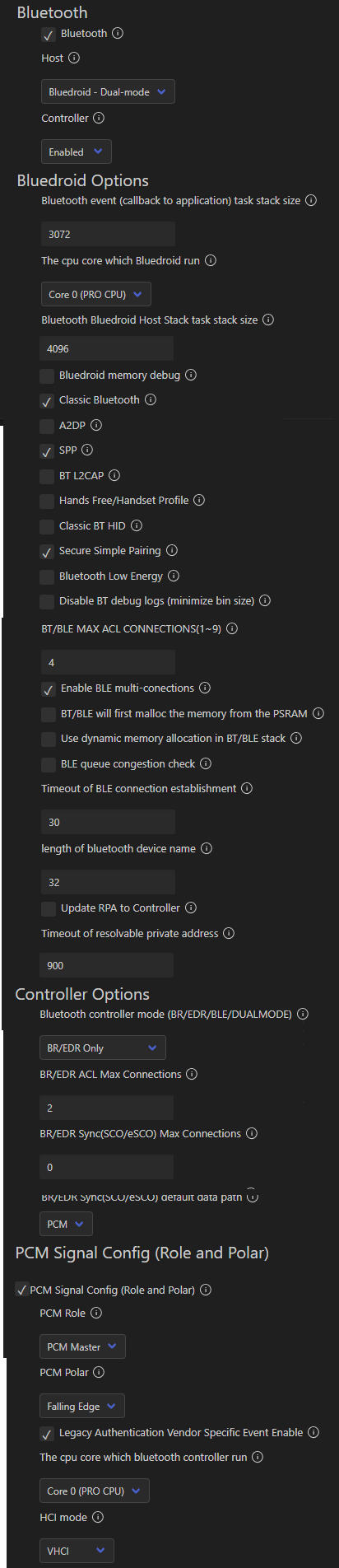Open the Bluedroid - Dual-mode host dropdown

[108, 92]
